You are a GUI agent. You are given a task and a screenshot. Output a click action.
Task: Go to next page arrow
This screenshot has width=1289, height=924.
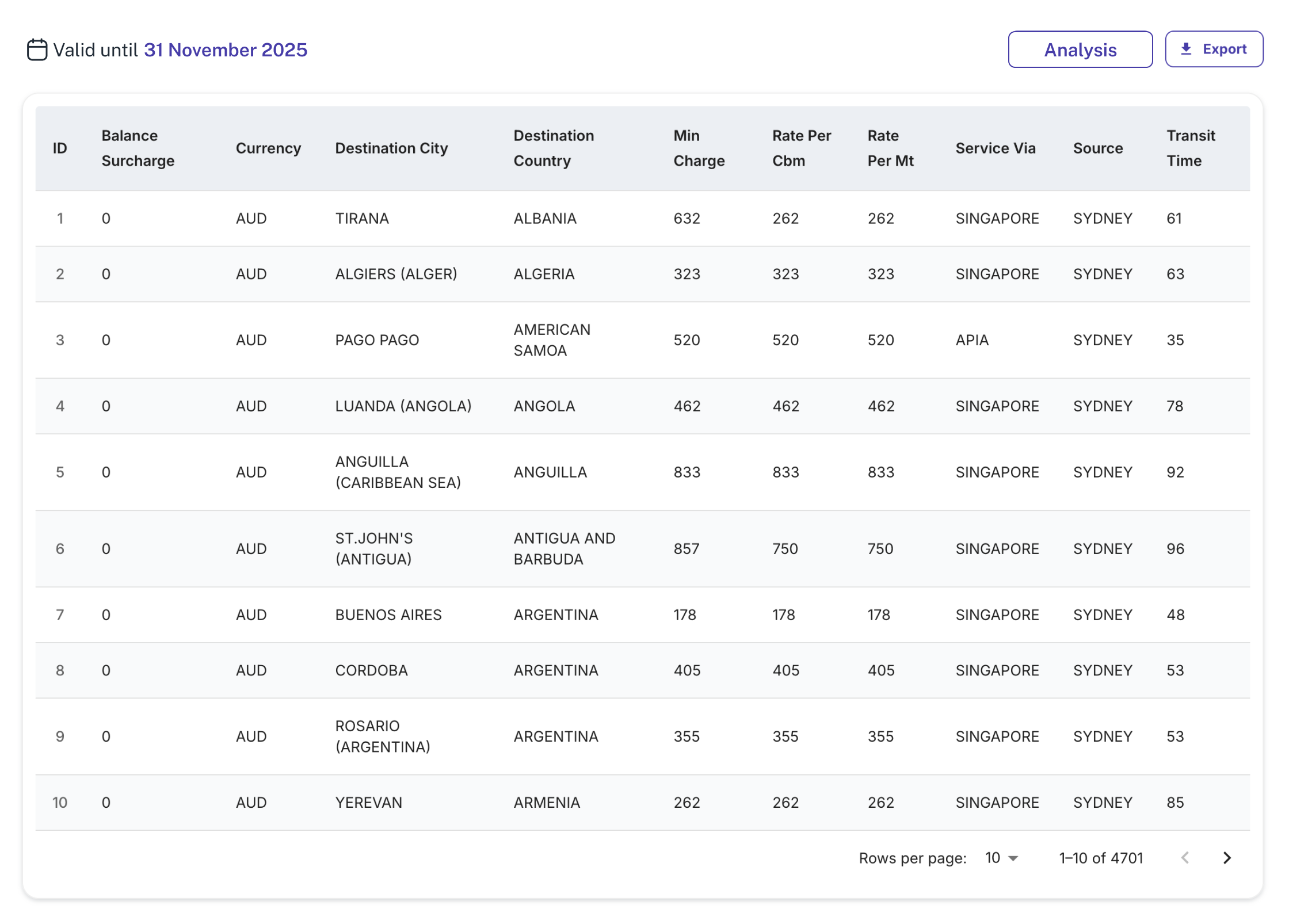tap(1226, 858)
